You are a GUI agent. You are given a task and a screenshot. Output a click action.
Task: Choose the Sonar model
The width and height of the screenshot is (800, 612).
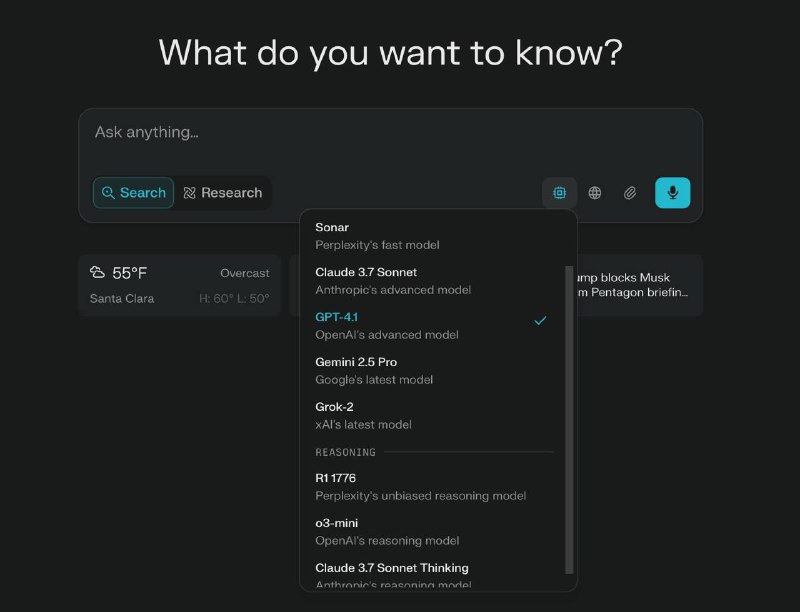(434, 236)
